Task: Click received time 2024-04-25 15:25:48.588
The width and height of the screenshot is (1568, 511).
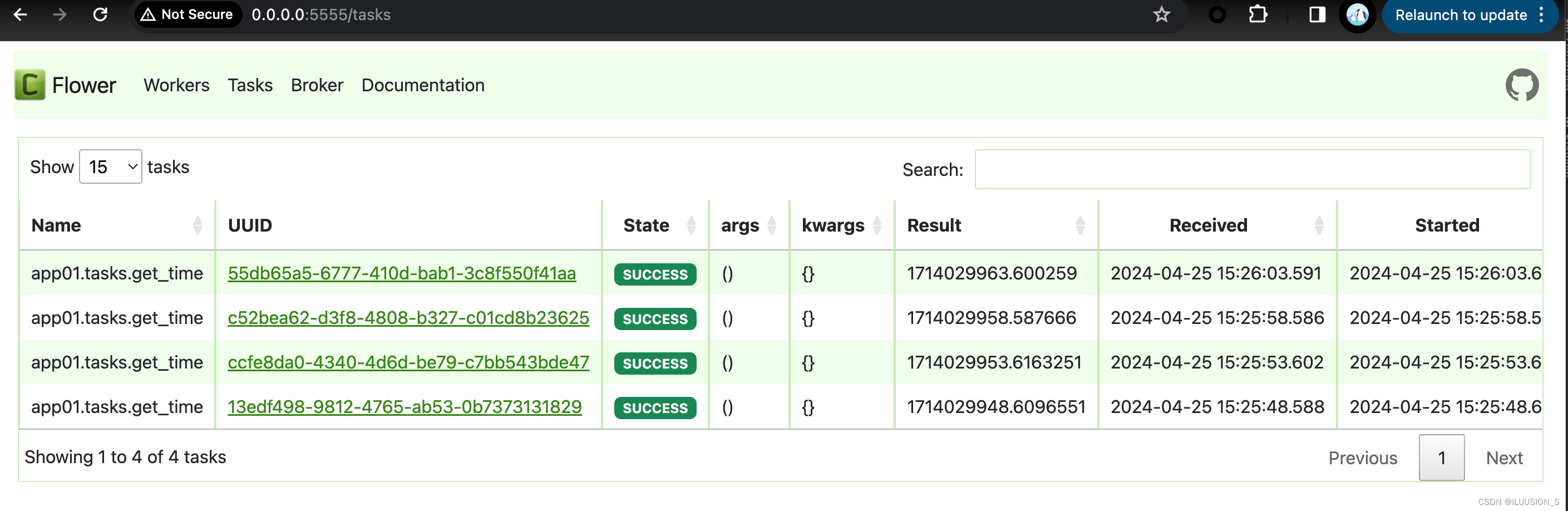Action: pos(1217,407)
